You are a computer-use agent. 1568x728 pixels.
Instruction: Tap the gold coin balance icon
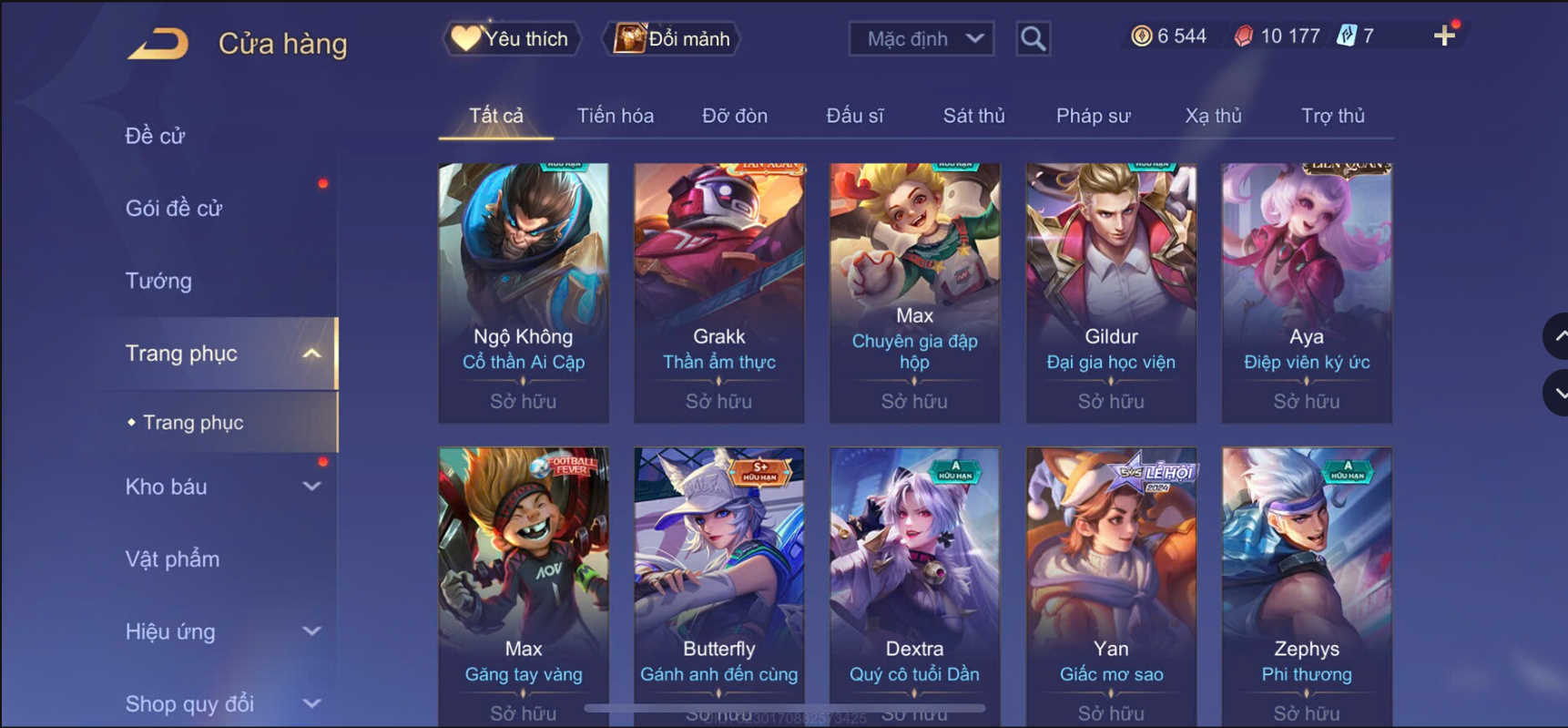(x=1141, y=36)
